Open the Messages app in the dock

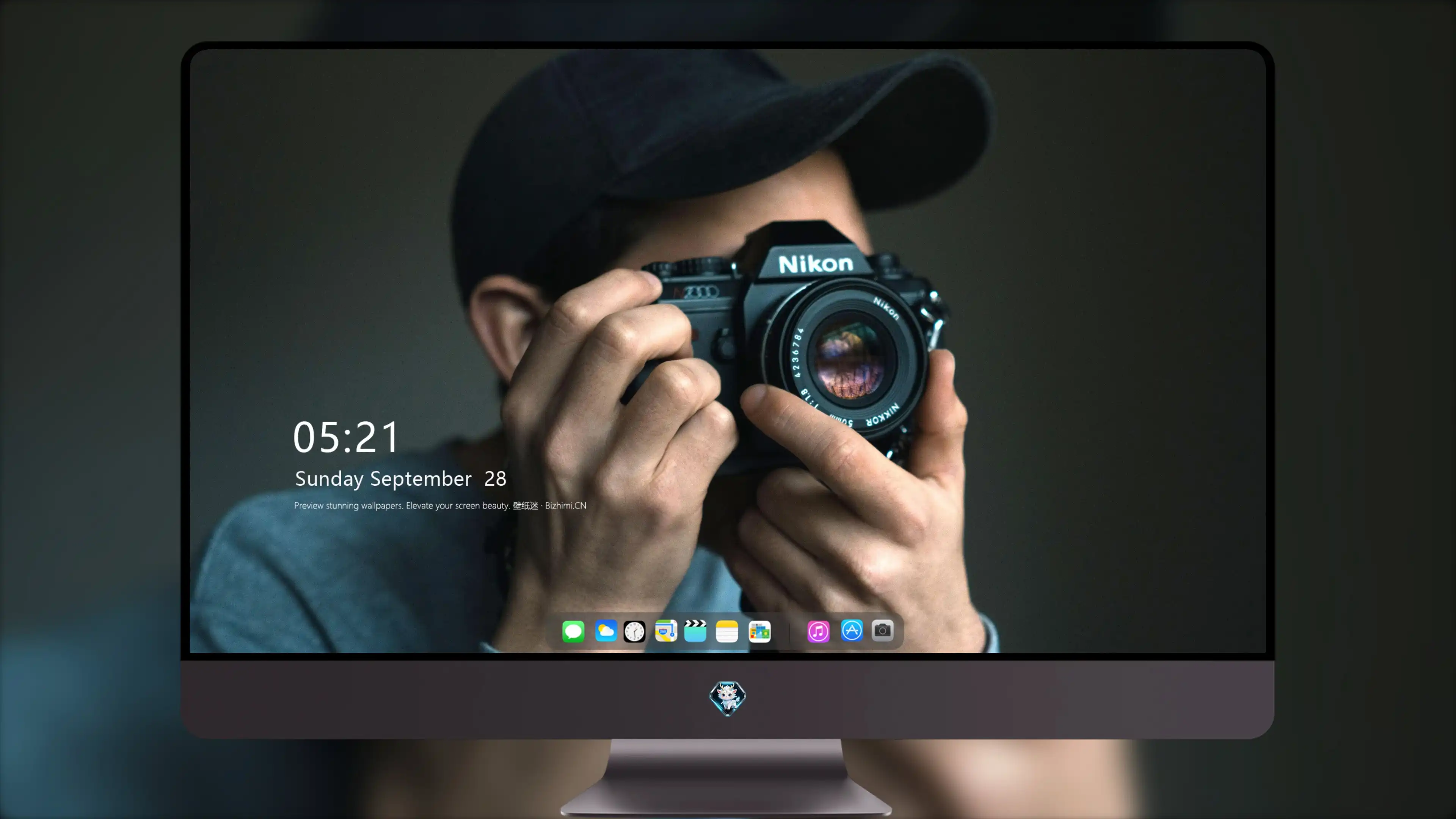coord(573,631)
